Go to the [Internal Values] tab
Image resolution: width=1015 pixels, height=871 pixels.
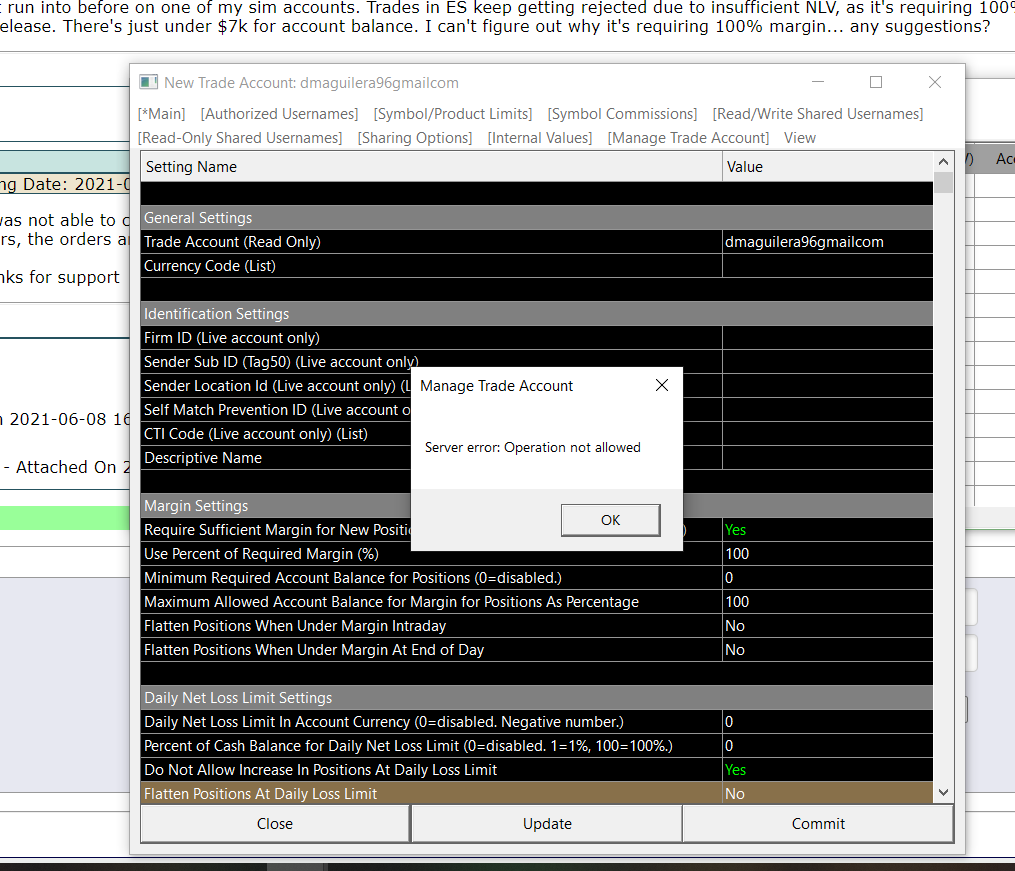540,138
